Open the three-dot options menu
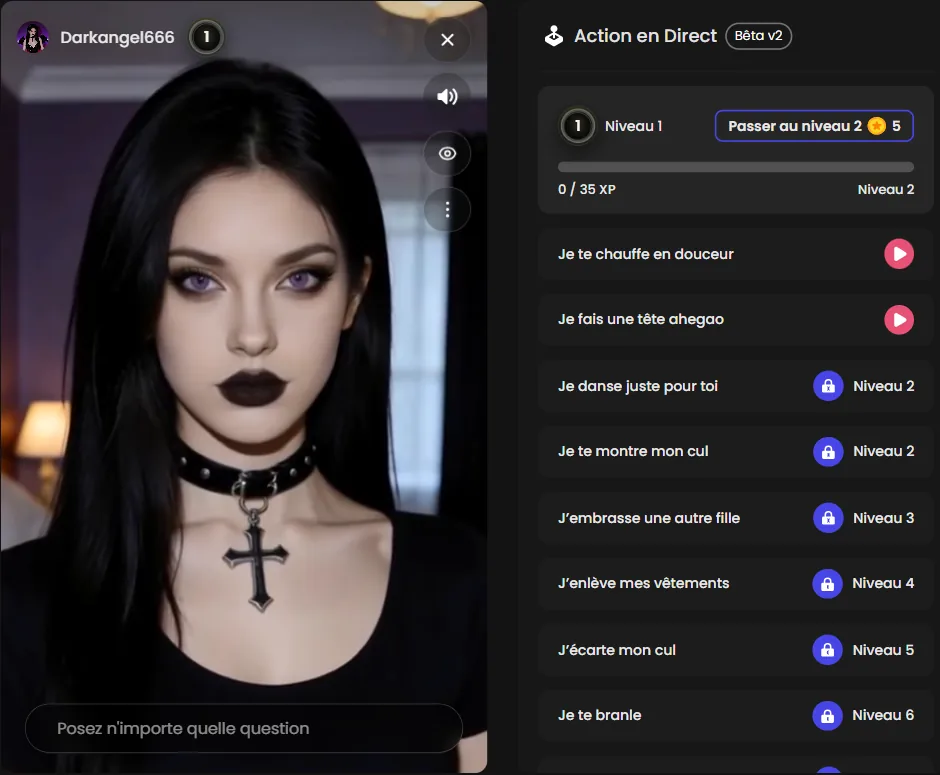The height and width of the screenshot is (775, 940). pyautogui.click(x=447, y=210)
